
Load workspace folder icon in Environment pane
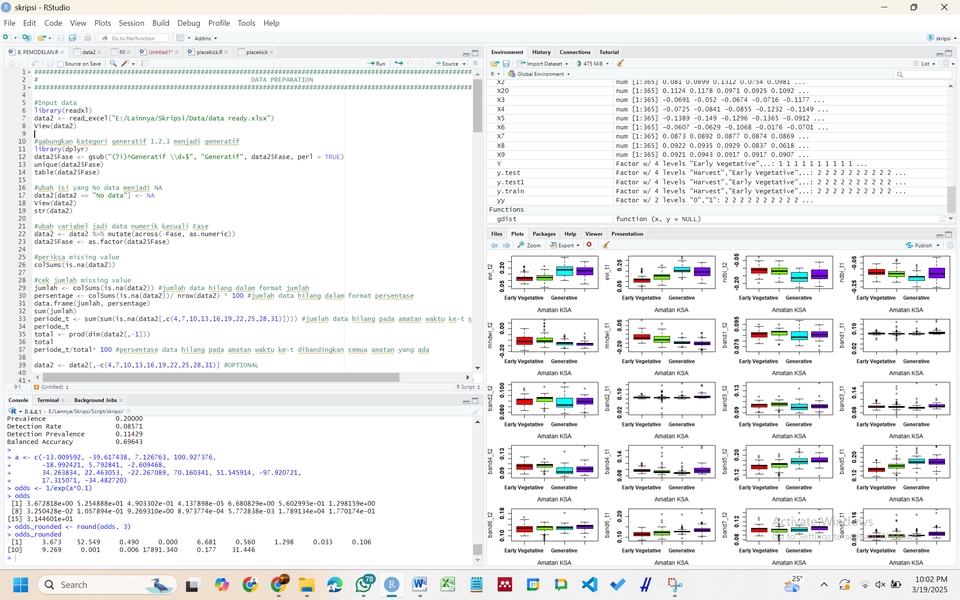coord(495,64)
